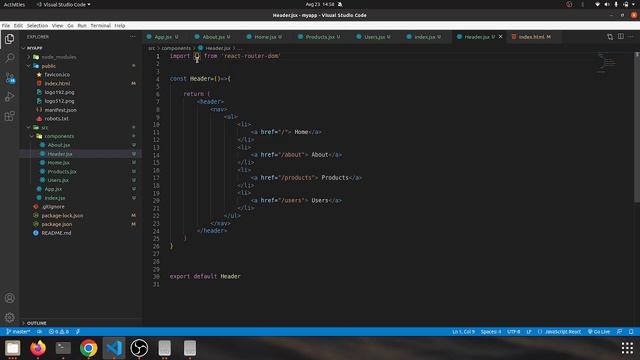This screenshot has height=360, width=640.
Task: Open the Terminal menu
Action: 100,25
